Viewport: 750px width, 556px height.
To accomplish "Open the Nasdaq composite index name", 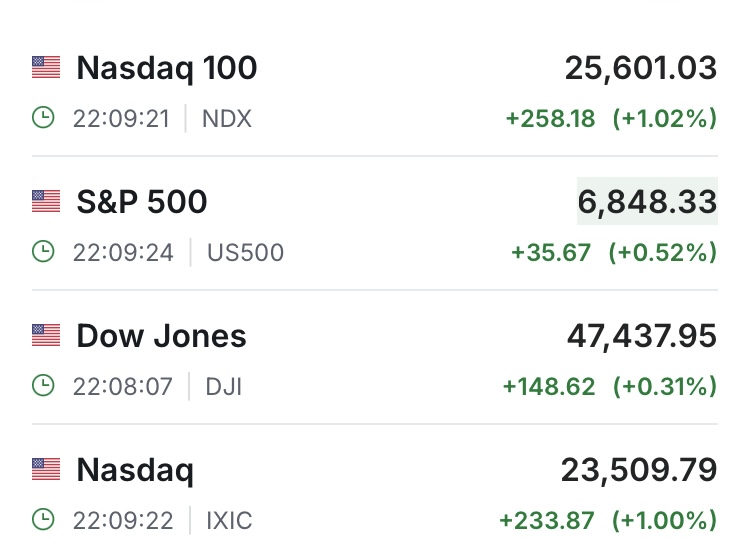I will (135, 469).
